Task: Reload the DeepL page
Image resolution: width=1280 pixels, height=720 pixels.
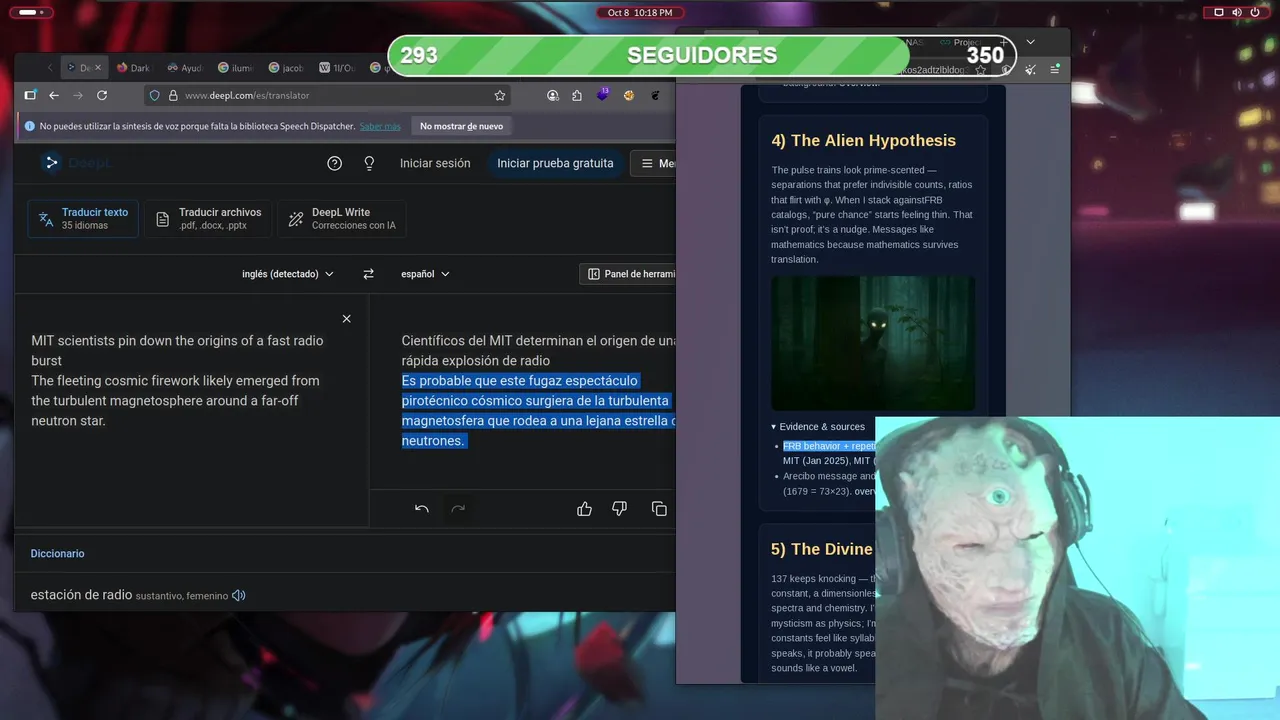Action: point(102,95)
